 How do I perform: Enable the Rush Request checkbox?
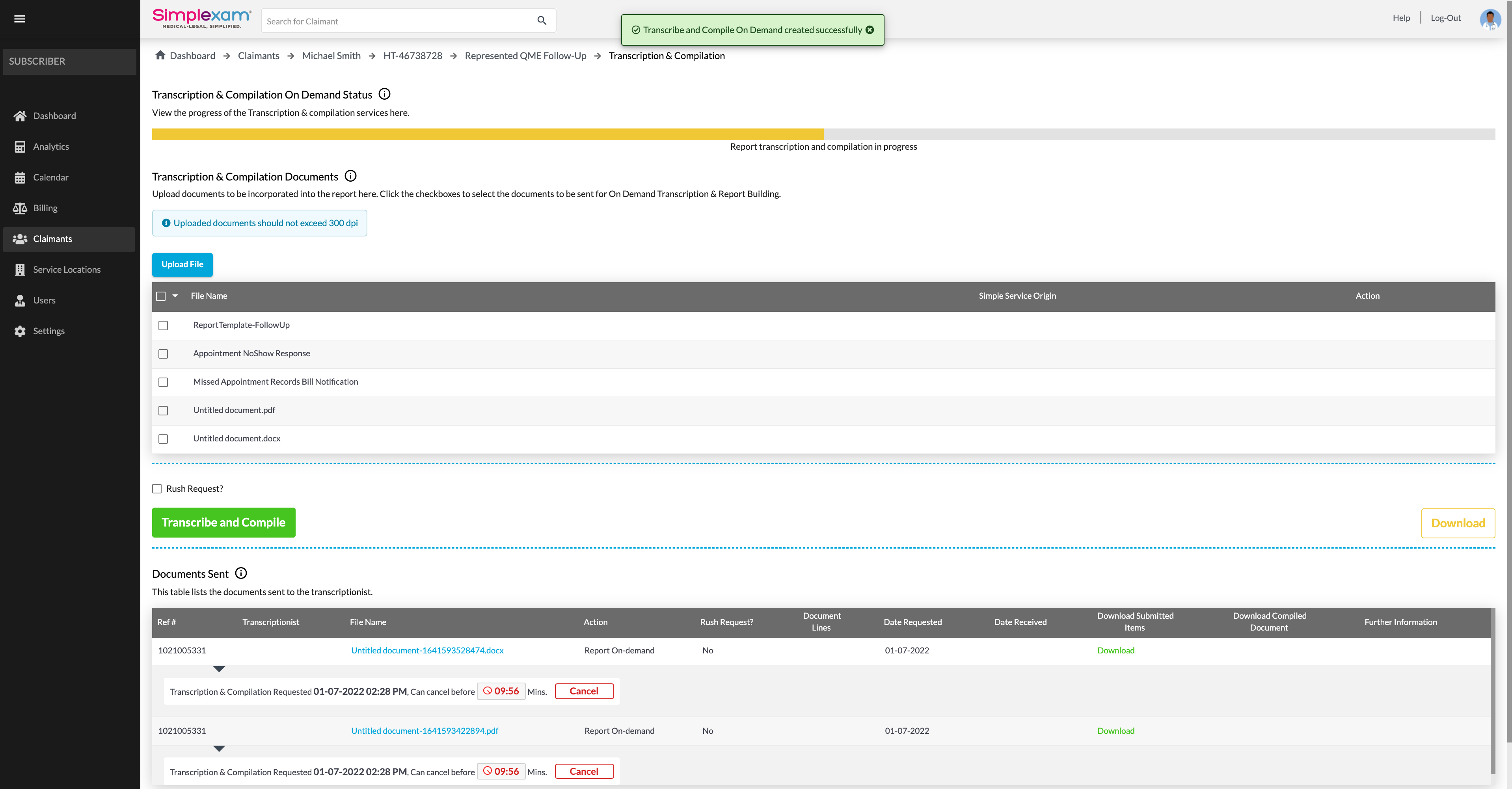pyautogui.click(x=157, y=488)
